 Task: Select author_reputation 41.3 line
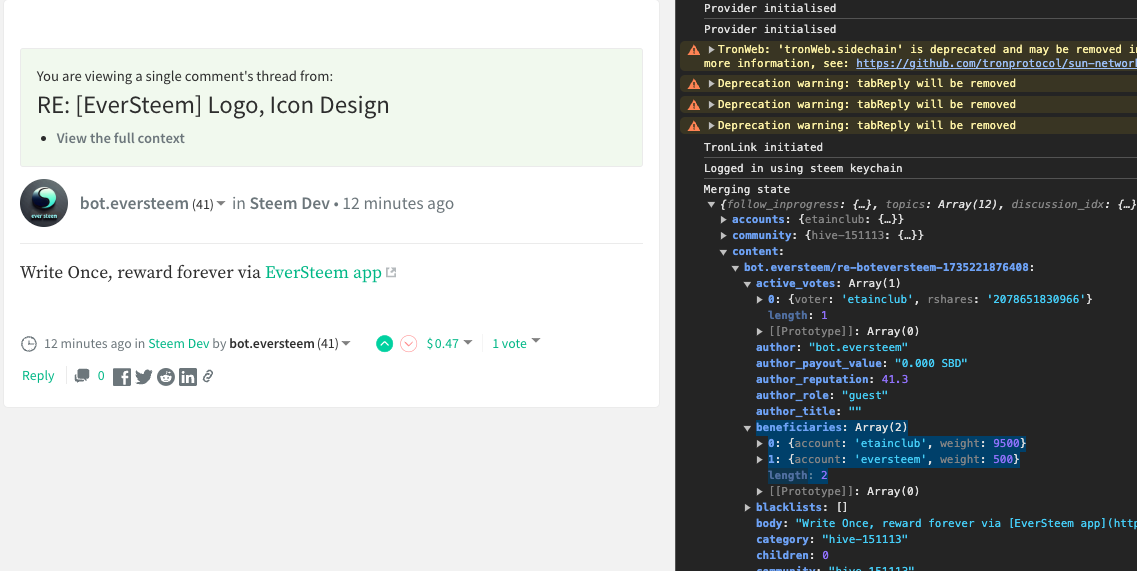[832, 379]
